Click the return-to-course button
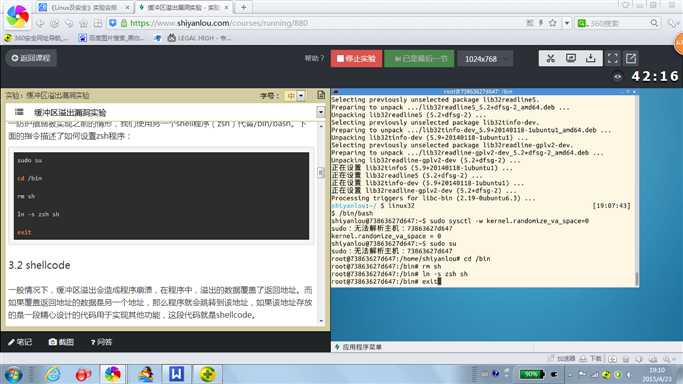 point(31,58)
